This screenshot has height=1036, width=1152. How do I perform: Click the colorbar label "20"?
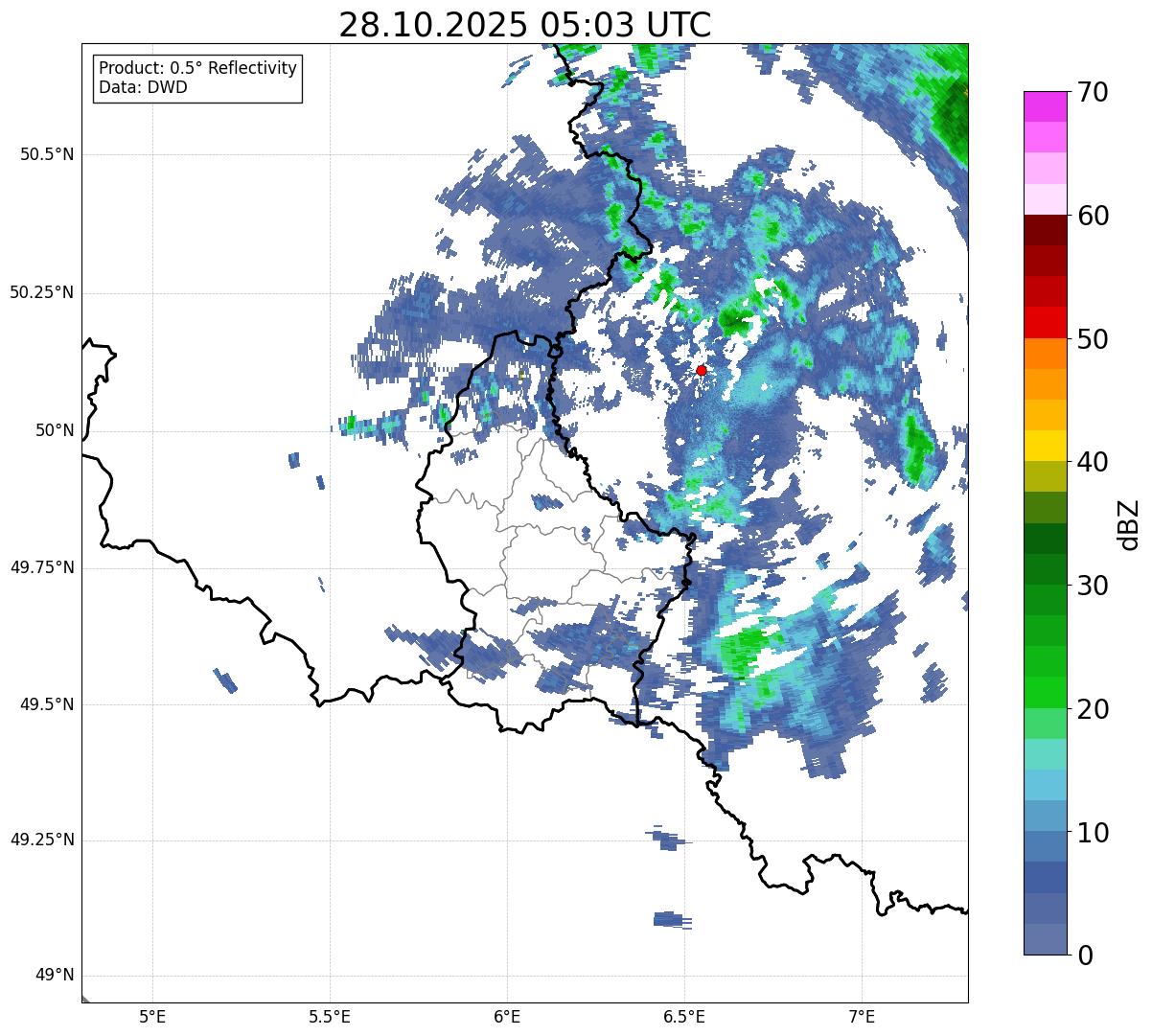coord(1093,709)
